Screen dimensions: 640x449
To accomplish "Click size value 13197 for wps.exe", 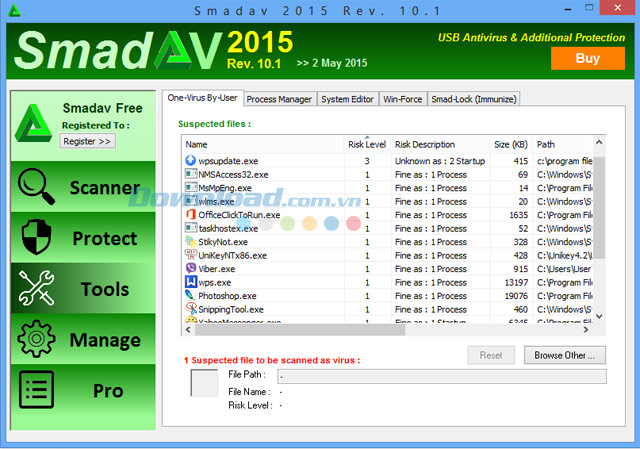I will tap(516, 282).
